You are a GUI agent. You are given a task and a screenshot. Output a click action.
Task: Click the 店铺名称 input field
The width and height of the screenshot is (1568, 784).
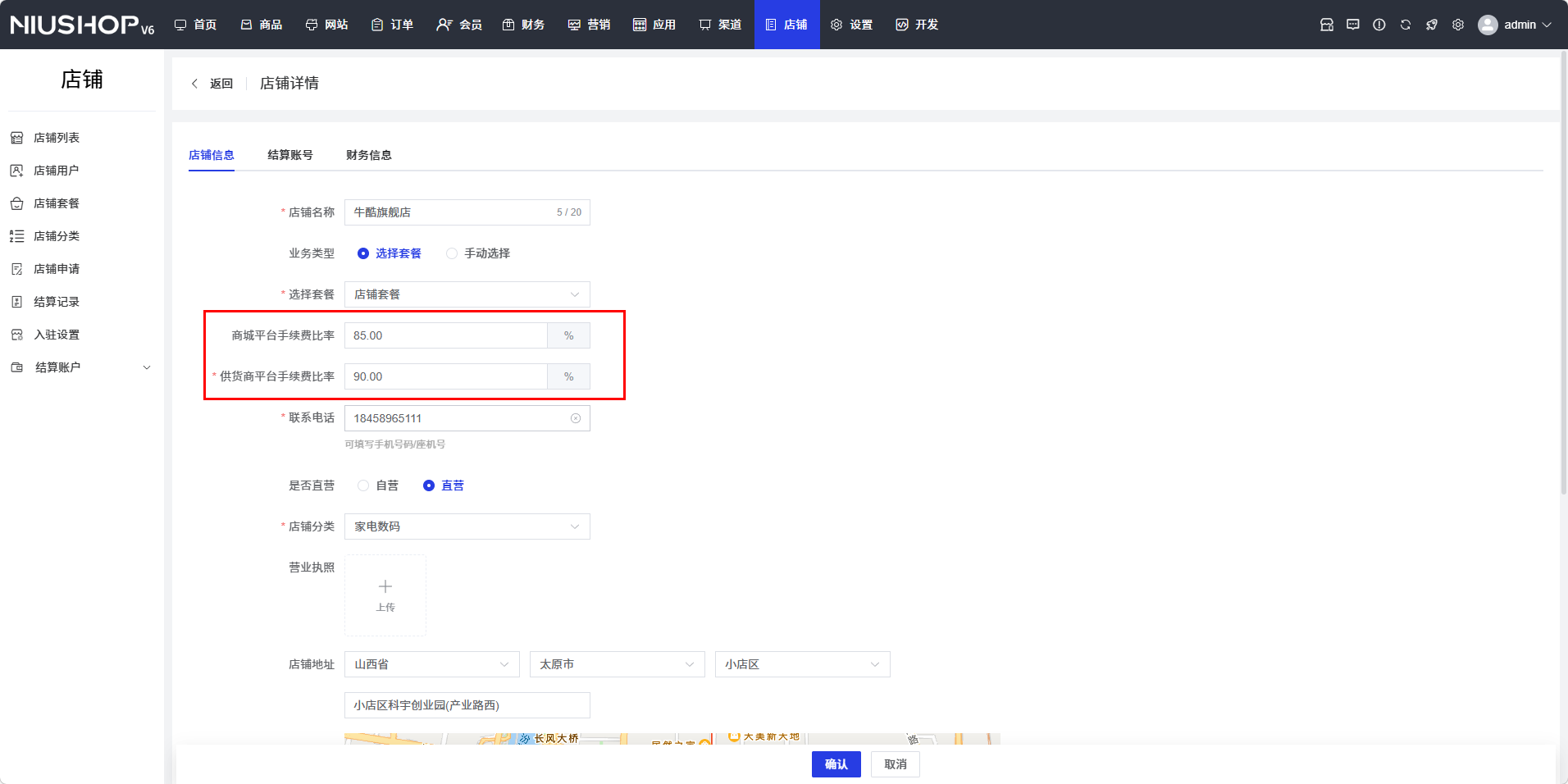(x=451, y=212)
